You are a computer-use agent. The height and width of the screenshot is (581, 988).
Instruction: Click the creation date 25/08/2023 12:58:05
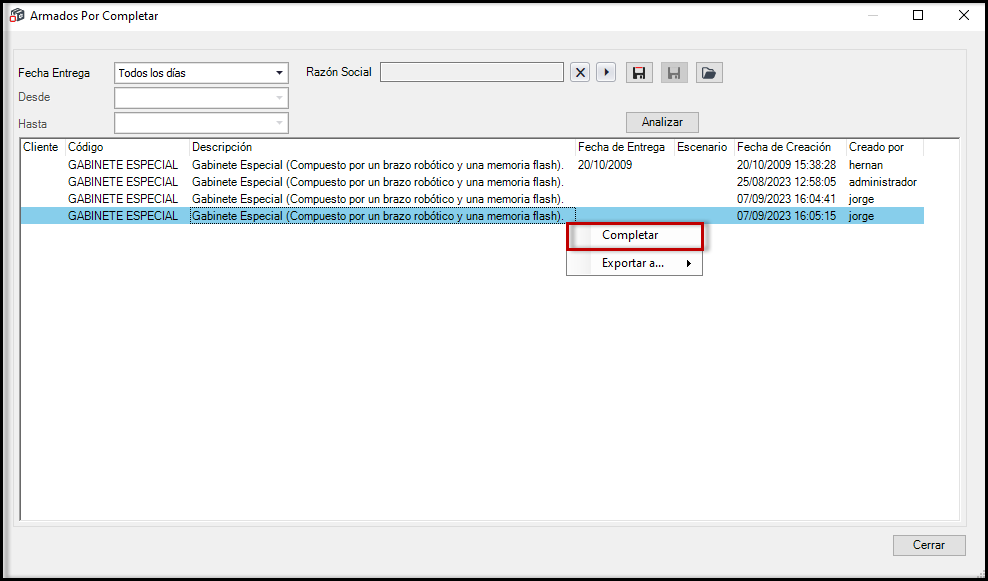(786, 182)
